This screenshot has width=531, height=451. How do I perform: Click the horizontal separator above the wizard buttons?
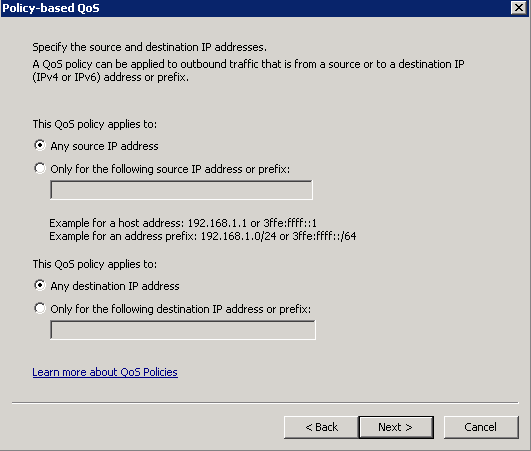[x=265, y=403]
